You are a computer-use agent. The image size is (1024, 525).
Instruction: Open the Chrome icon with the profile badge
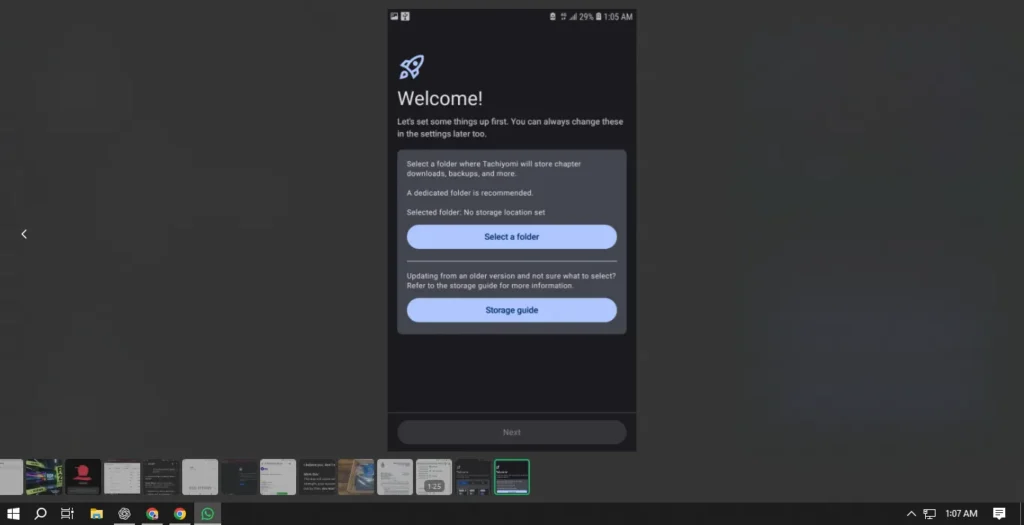point(152,514)
